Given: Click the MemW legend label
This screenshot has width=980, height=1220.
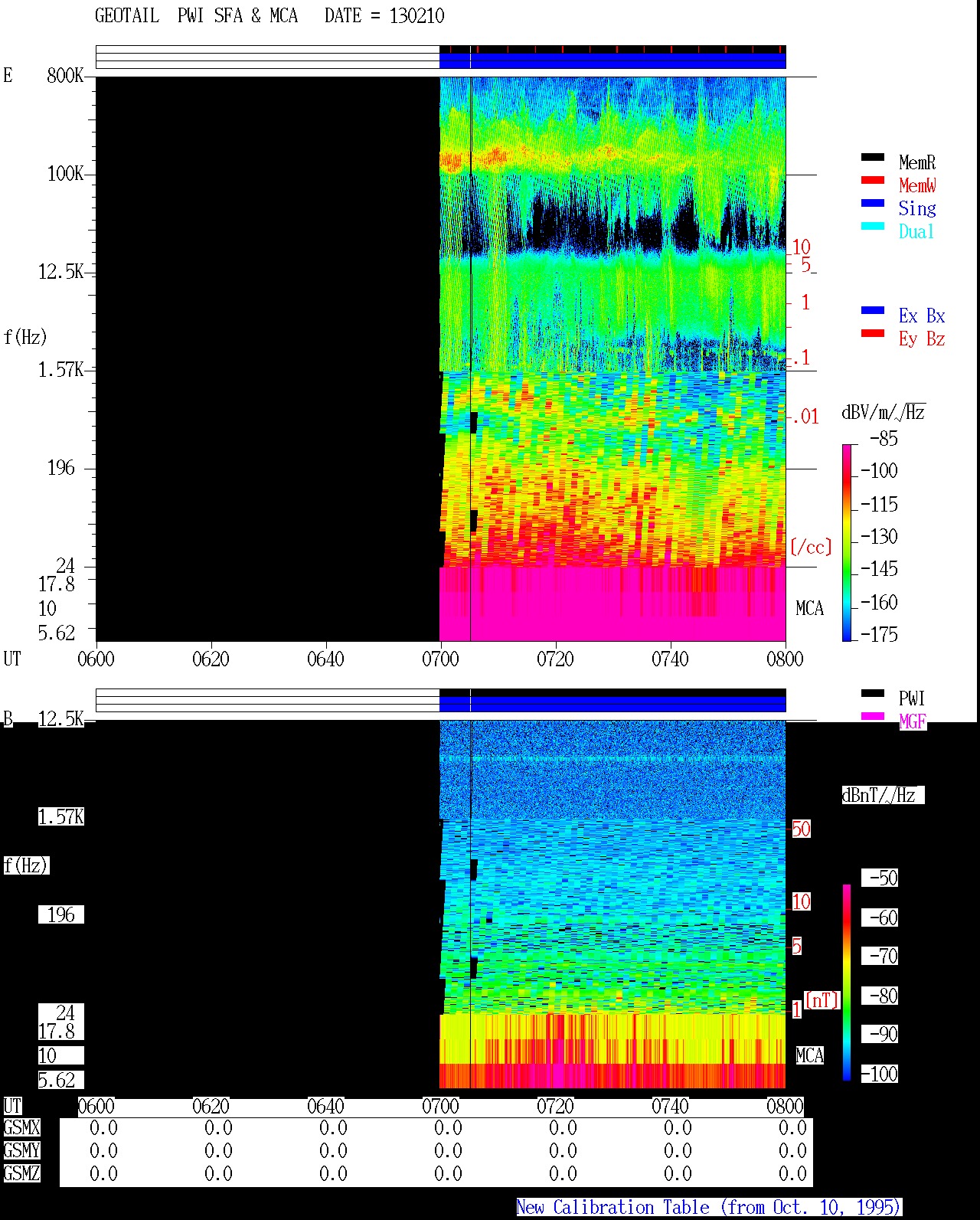Looking at the screenshot, I should 917,185.
